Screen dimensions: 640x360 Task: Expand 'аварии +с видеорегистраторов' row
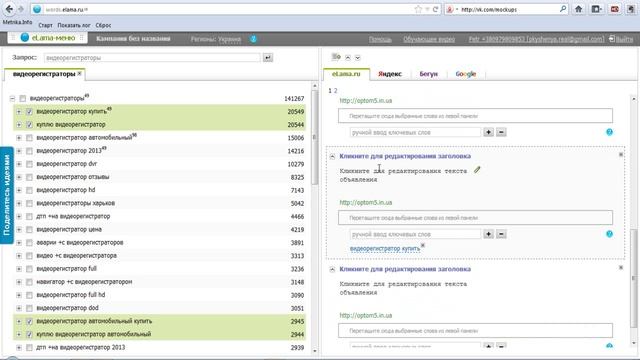point(19,242)
